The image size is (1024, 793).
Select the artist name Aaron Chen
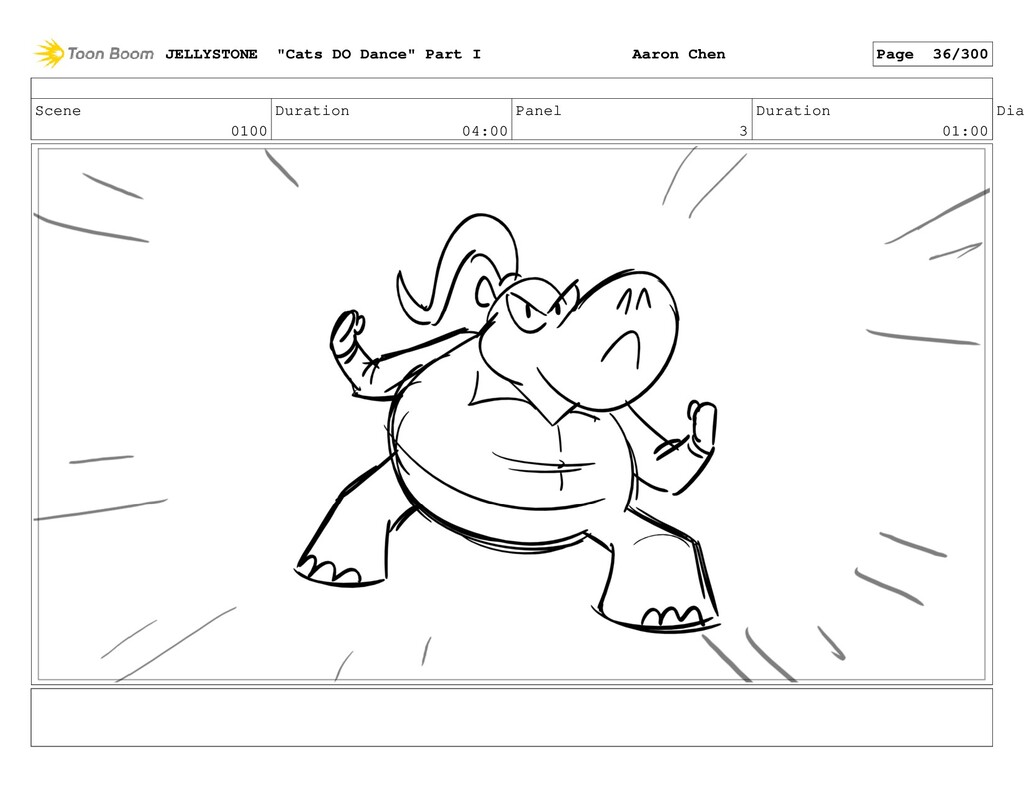click(x=679, y=54)
